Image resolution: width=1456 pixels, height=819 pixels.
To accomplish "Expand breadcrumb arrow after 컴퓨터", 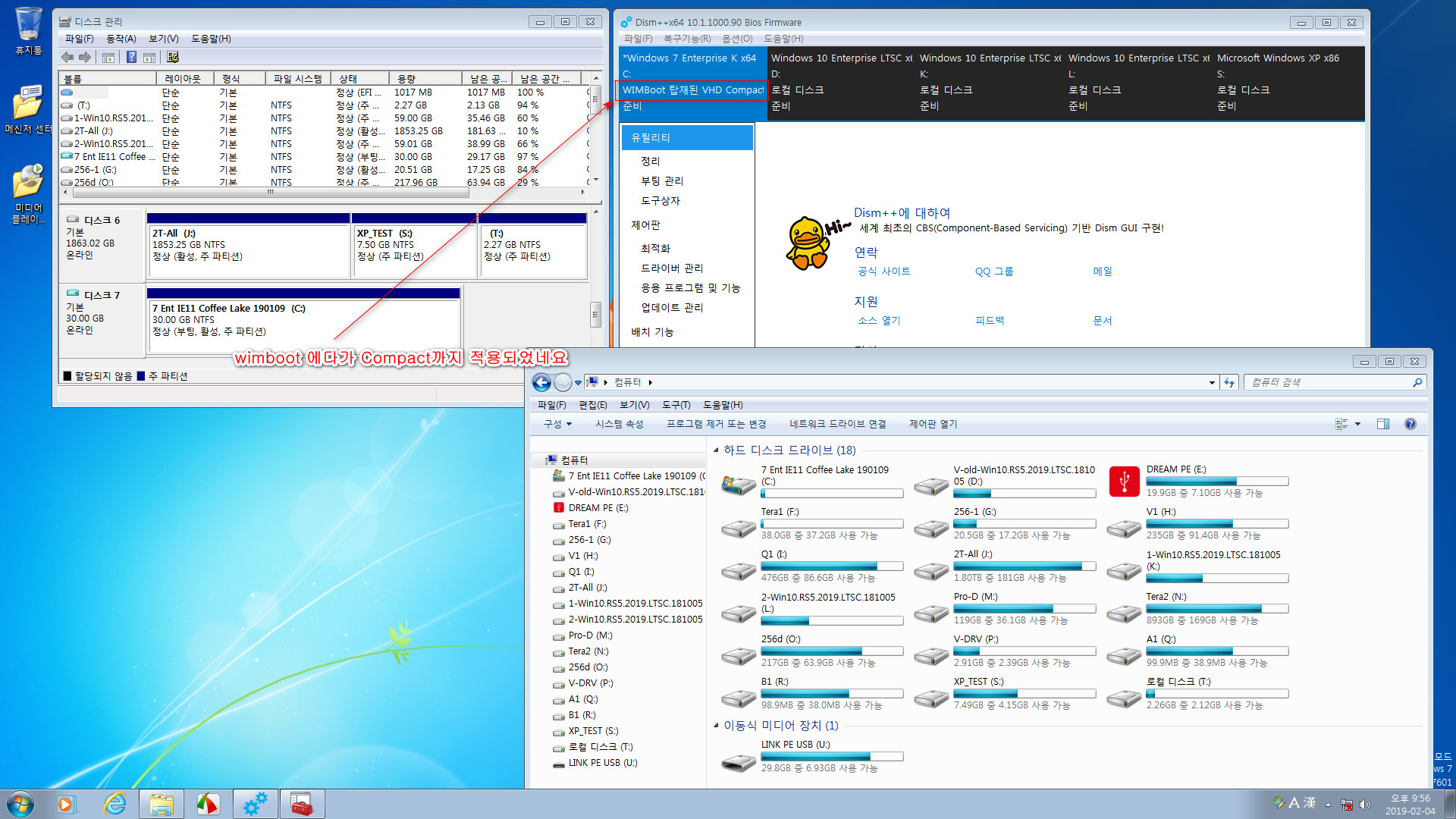I will pyautogui.click(x=651, y=382).
